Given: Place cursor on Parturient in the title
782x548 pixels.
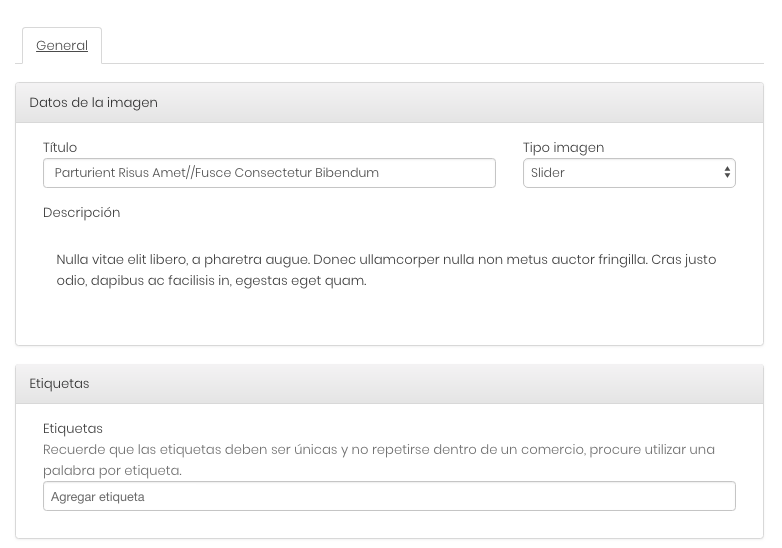Looking at the screenshot, I should 85,173.
